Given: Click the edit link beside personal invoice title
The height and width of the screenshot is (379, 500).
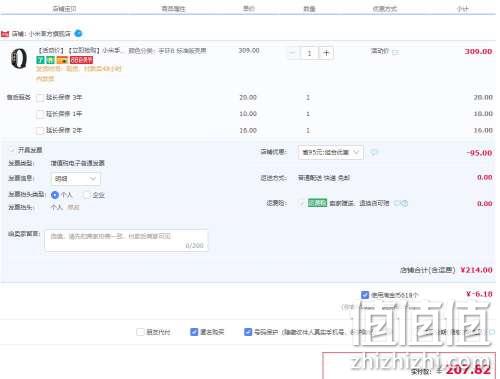Looking at the screenshot, I should pos(73,207).
